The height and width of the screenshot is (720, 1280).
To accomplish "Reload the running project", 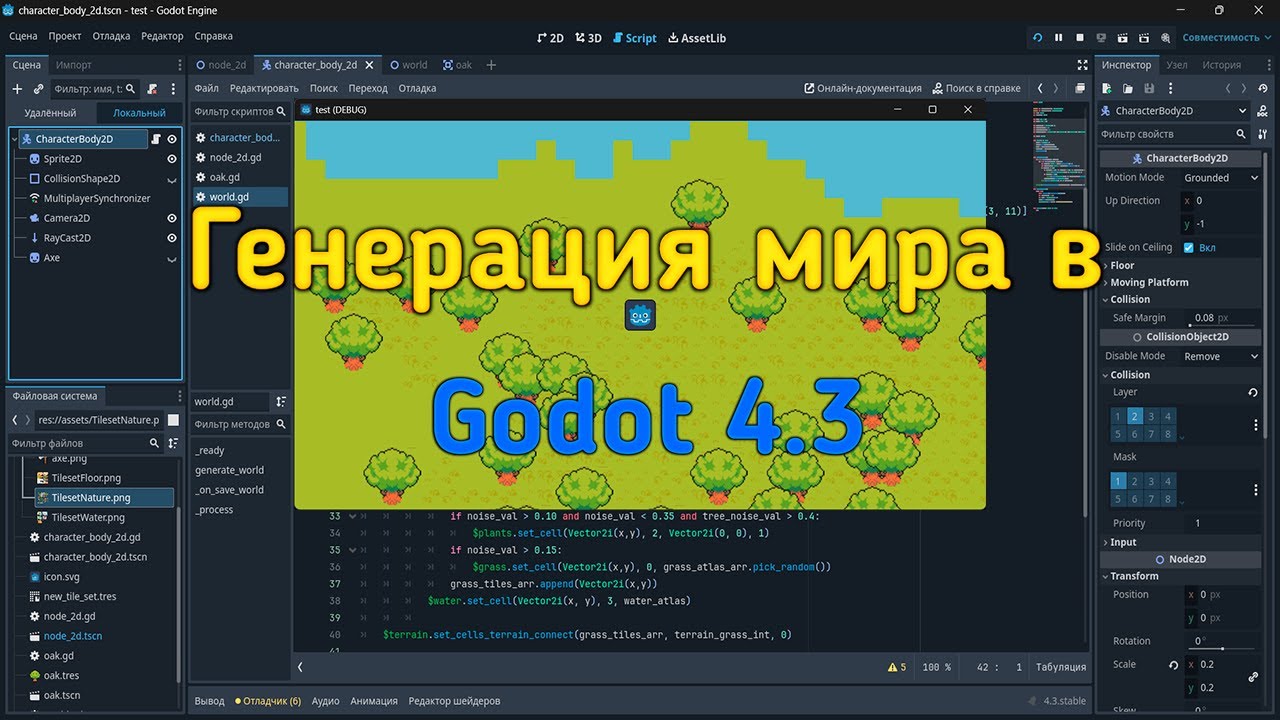I will click(1037, 37).
